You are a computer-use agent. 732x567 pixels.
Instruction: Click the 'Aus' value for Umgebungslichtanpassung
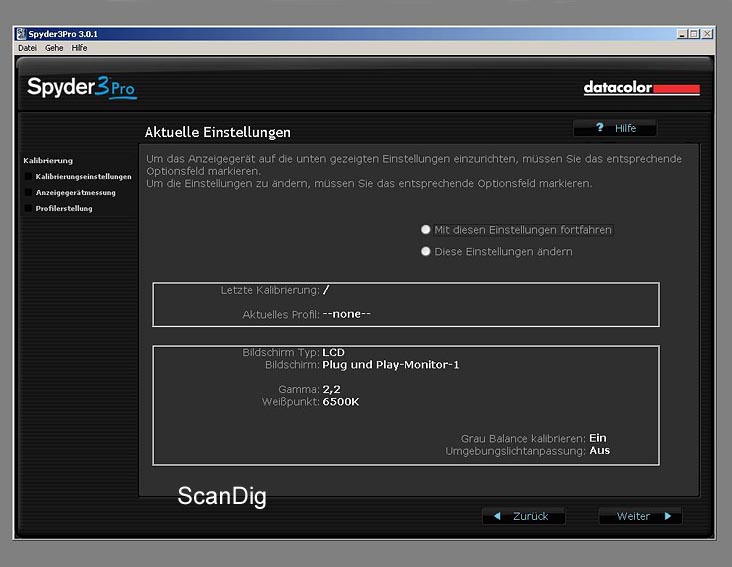click(599, 451)
